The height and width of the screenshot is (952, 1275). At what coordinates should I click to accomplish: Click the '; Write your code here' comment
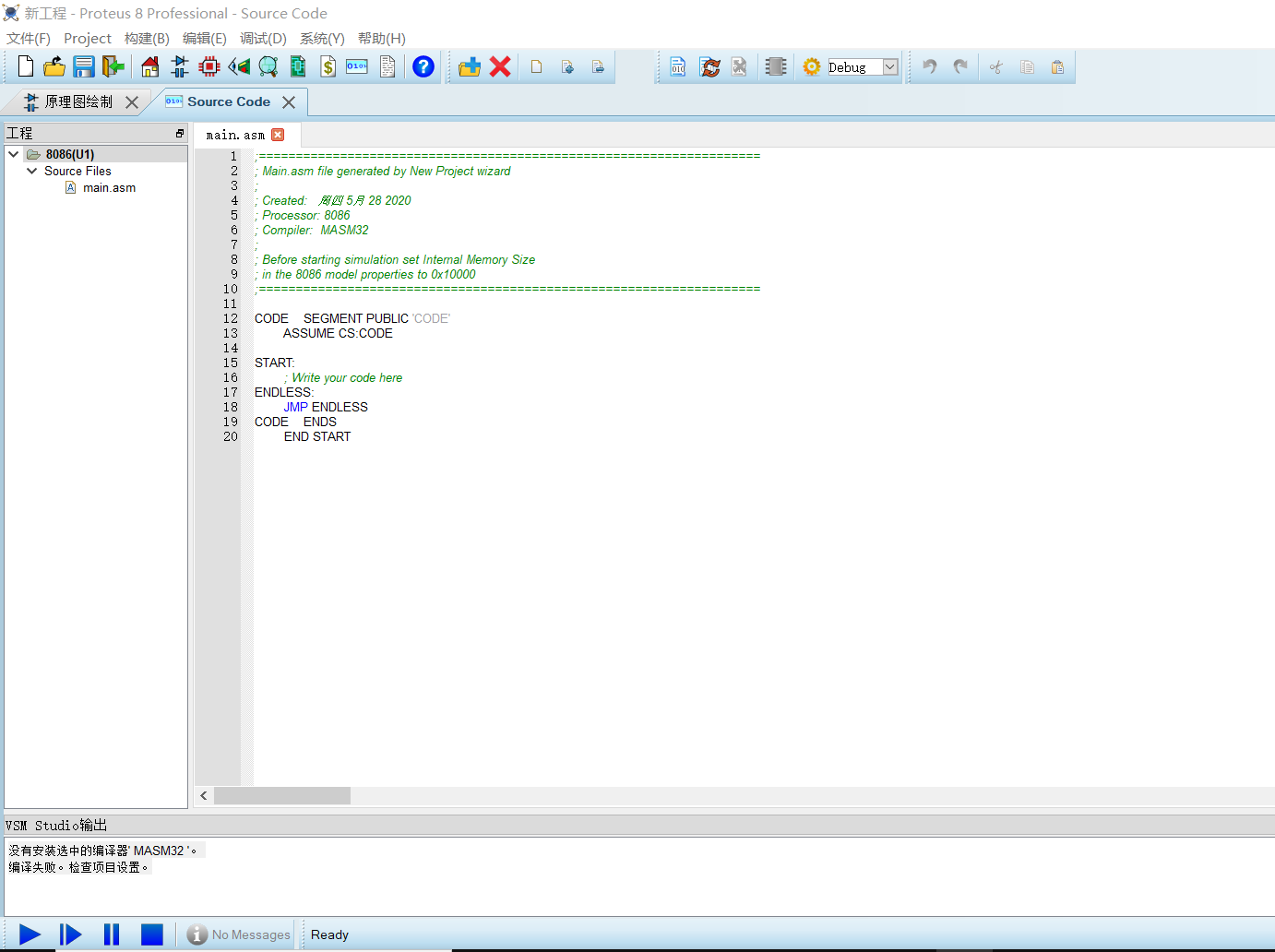343,377
